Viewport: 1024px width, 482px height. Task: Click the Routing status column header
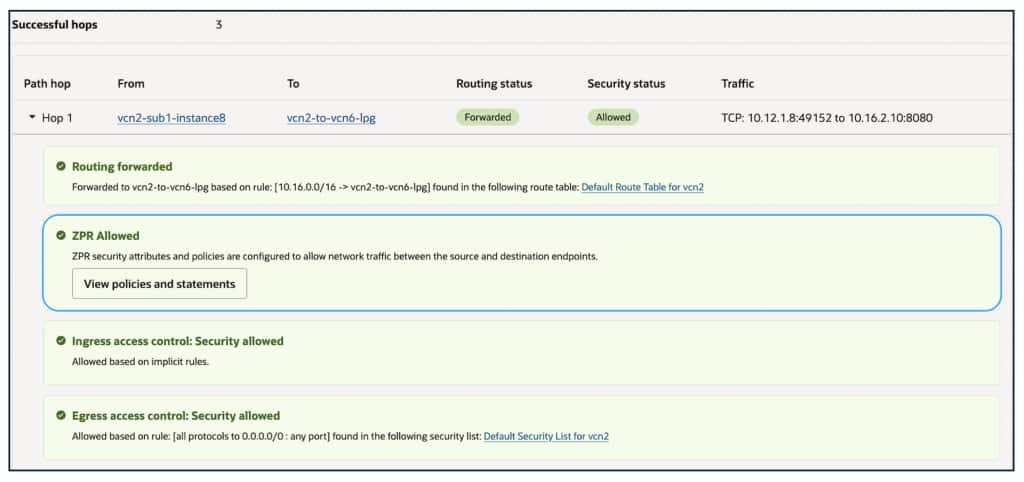(494, 84)
